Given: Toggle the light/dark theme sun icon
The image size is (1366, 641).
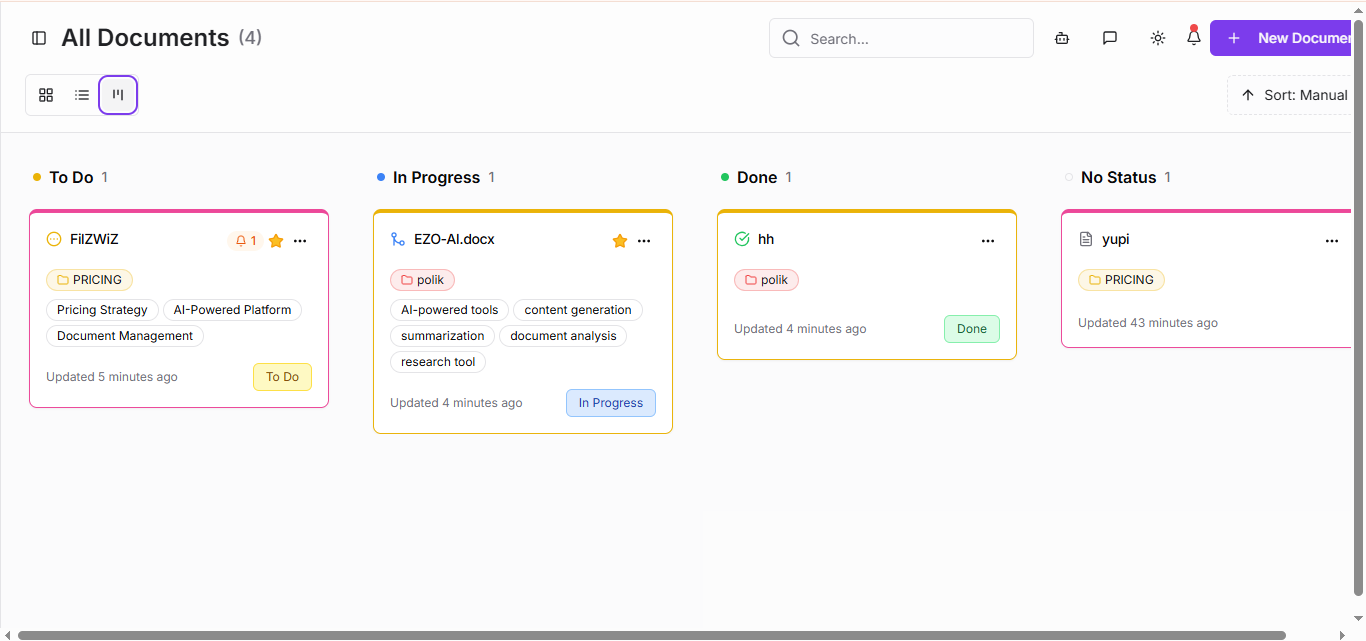Looking at the screenshot, I should click(x=1158, y=38).
